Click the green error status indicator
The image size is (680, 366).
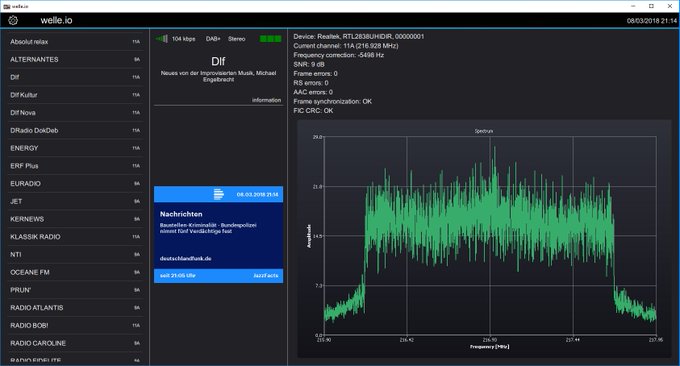270,39
